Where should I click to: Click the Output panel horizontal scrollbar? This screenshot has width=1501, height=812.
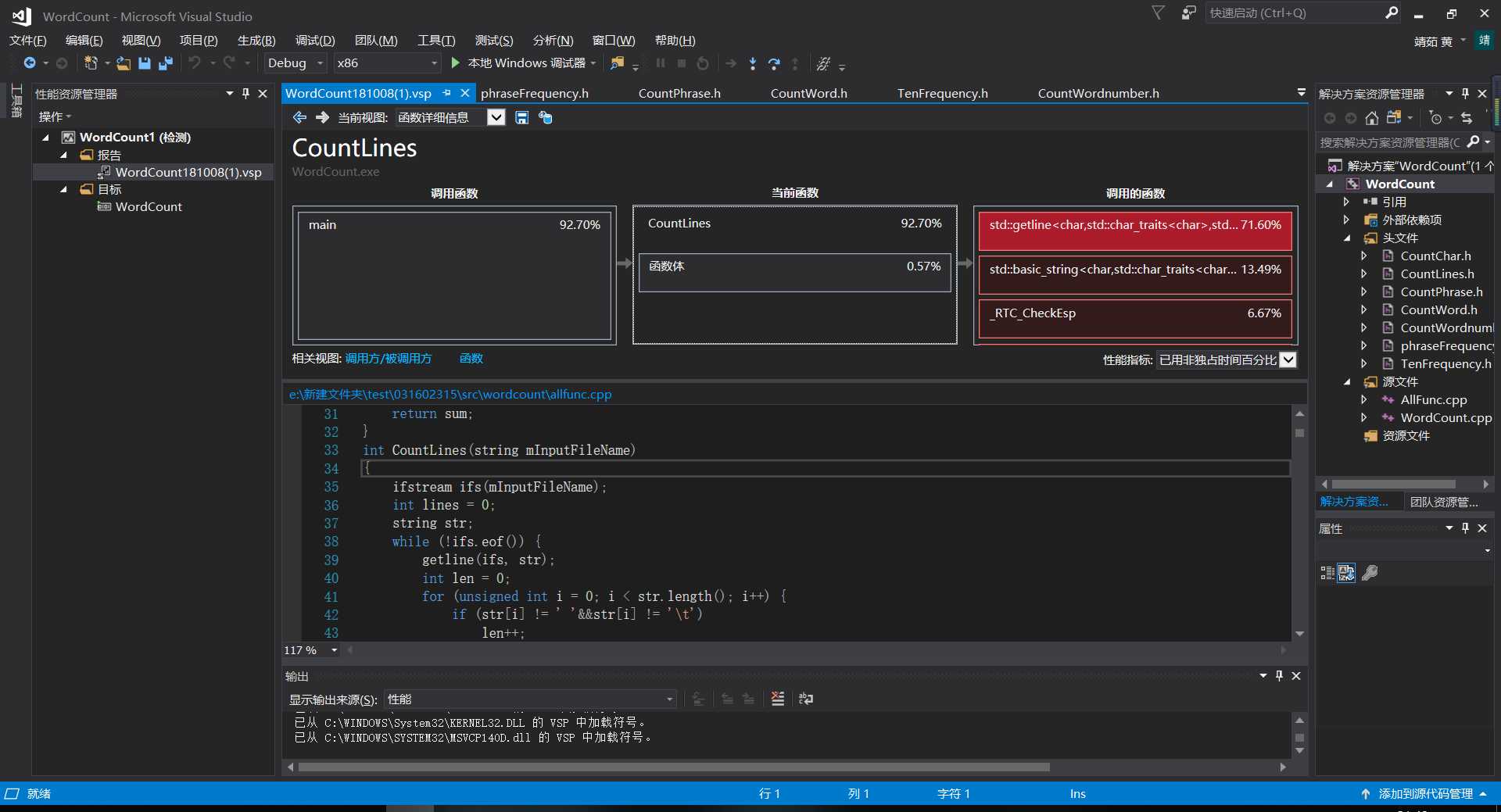tap(786, 767)
